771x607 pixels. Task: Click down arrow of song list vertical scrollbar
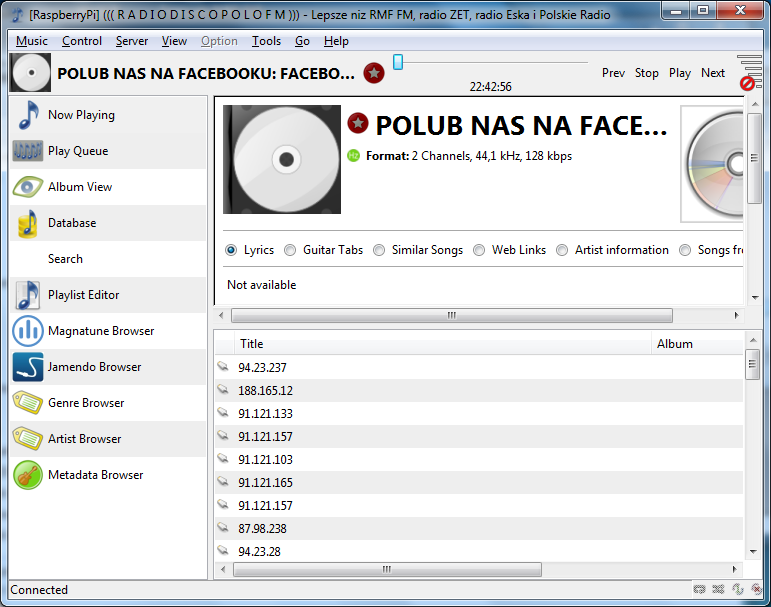752,552
